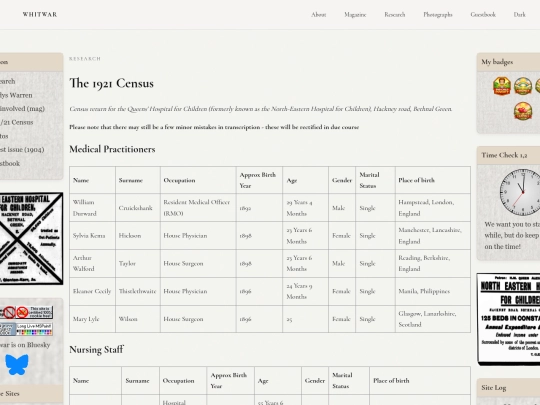Open the About menu item
The width and height of the screenshot is (540, 405).
pos(319,14)
